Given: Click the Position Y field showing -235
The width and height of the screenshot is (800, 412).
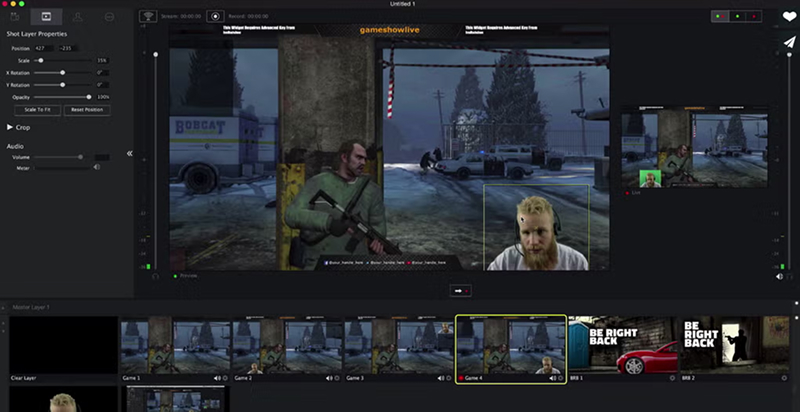Looking at the screenshot, I should click(68, 48).
